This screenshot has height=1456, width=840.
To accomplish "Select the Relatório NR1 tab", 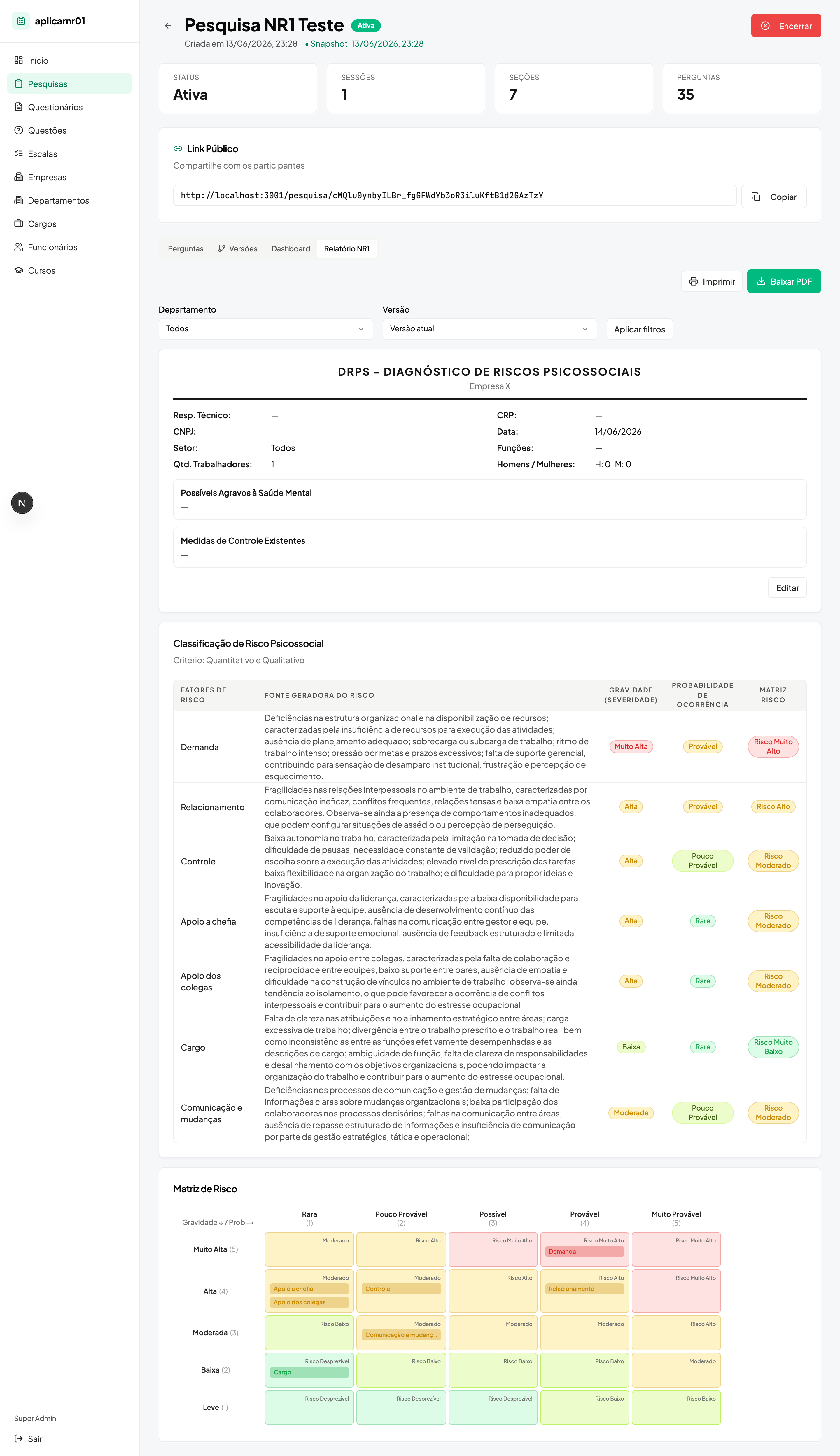I will coord(347,249).
